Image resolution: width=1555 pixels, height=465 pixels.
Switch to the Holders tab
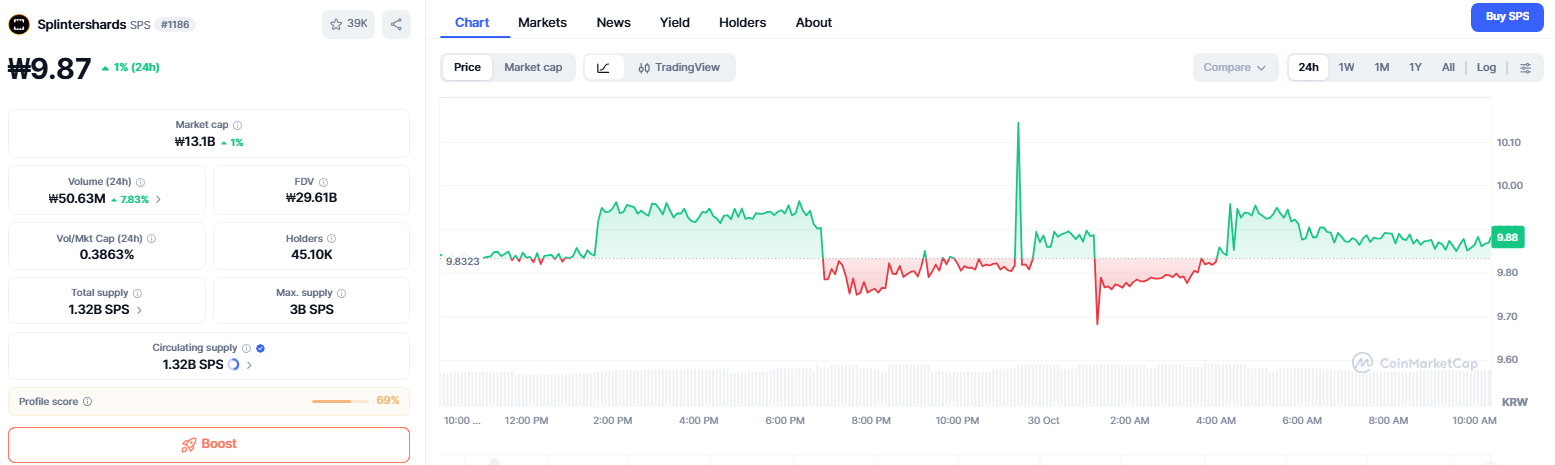click(x=742, y=22)
